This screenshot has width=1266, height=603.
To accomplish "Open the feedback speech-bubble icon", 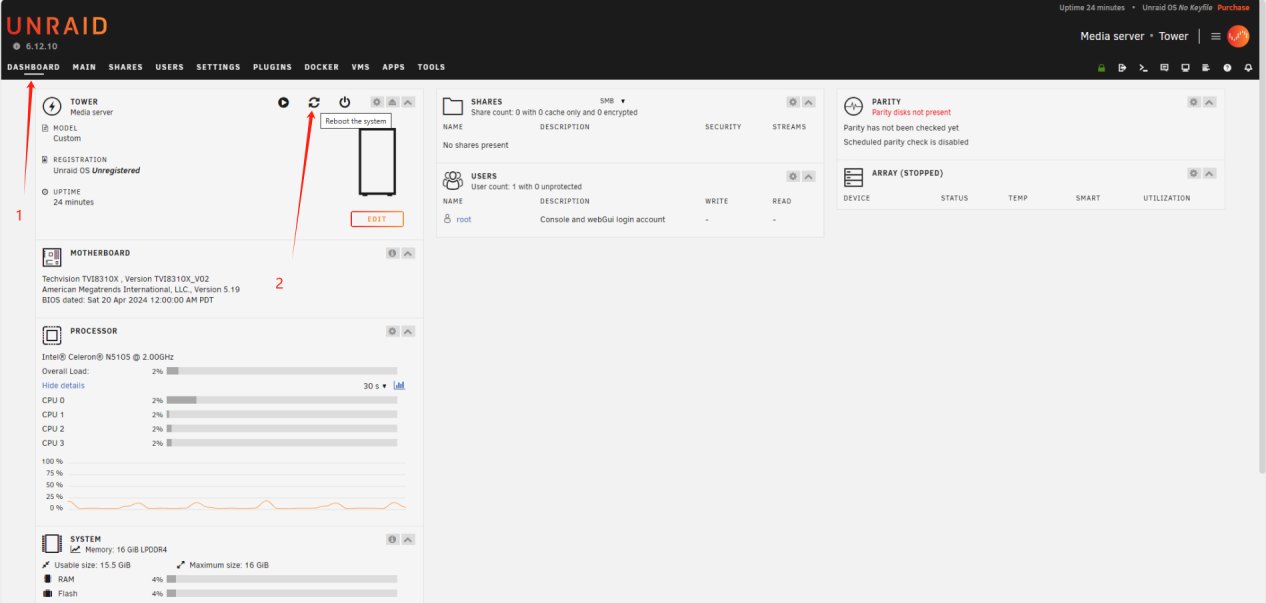I will tap(1164, 68).
